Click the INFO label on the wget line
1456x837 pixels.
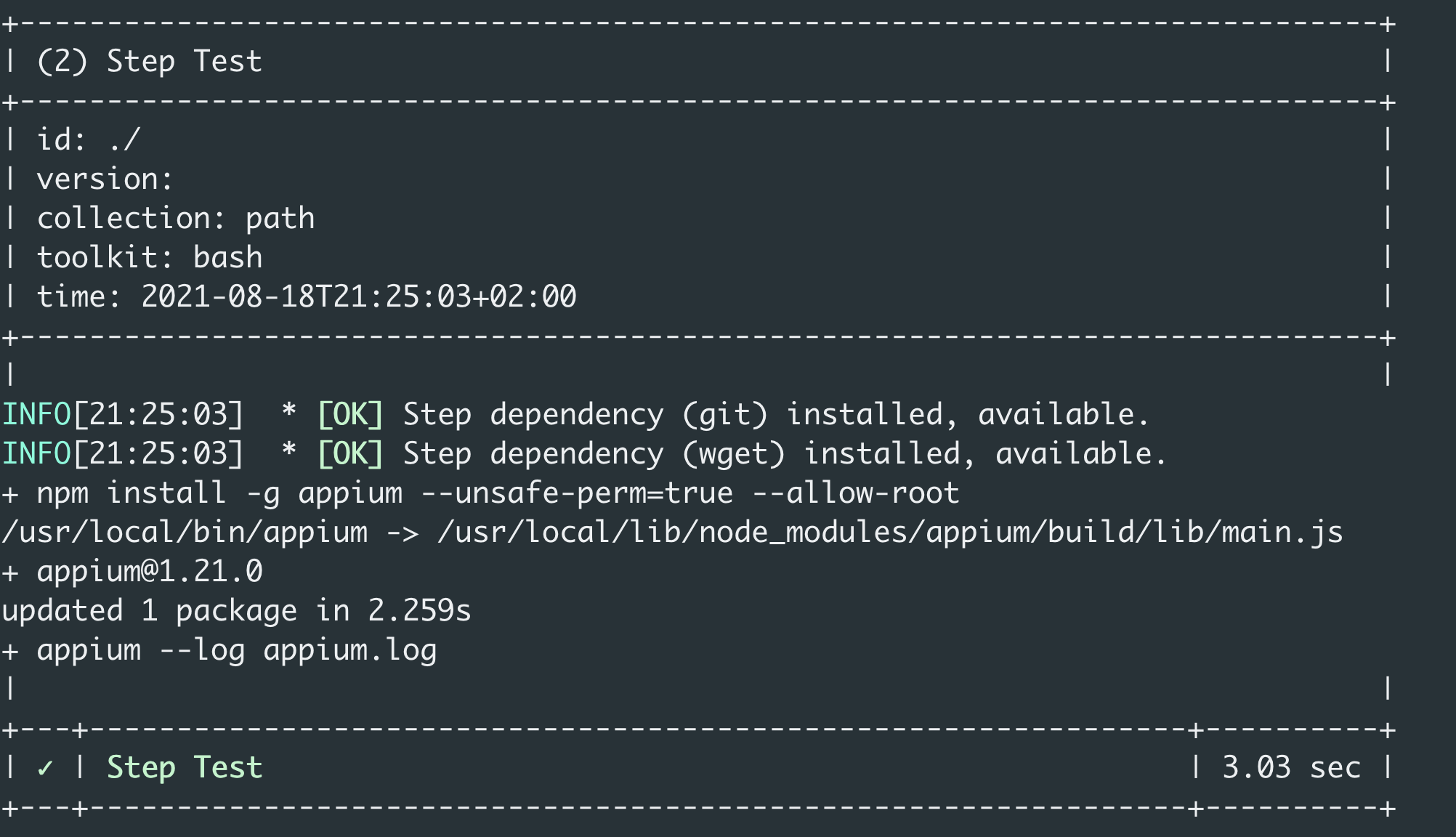(36, 453)
